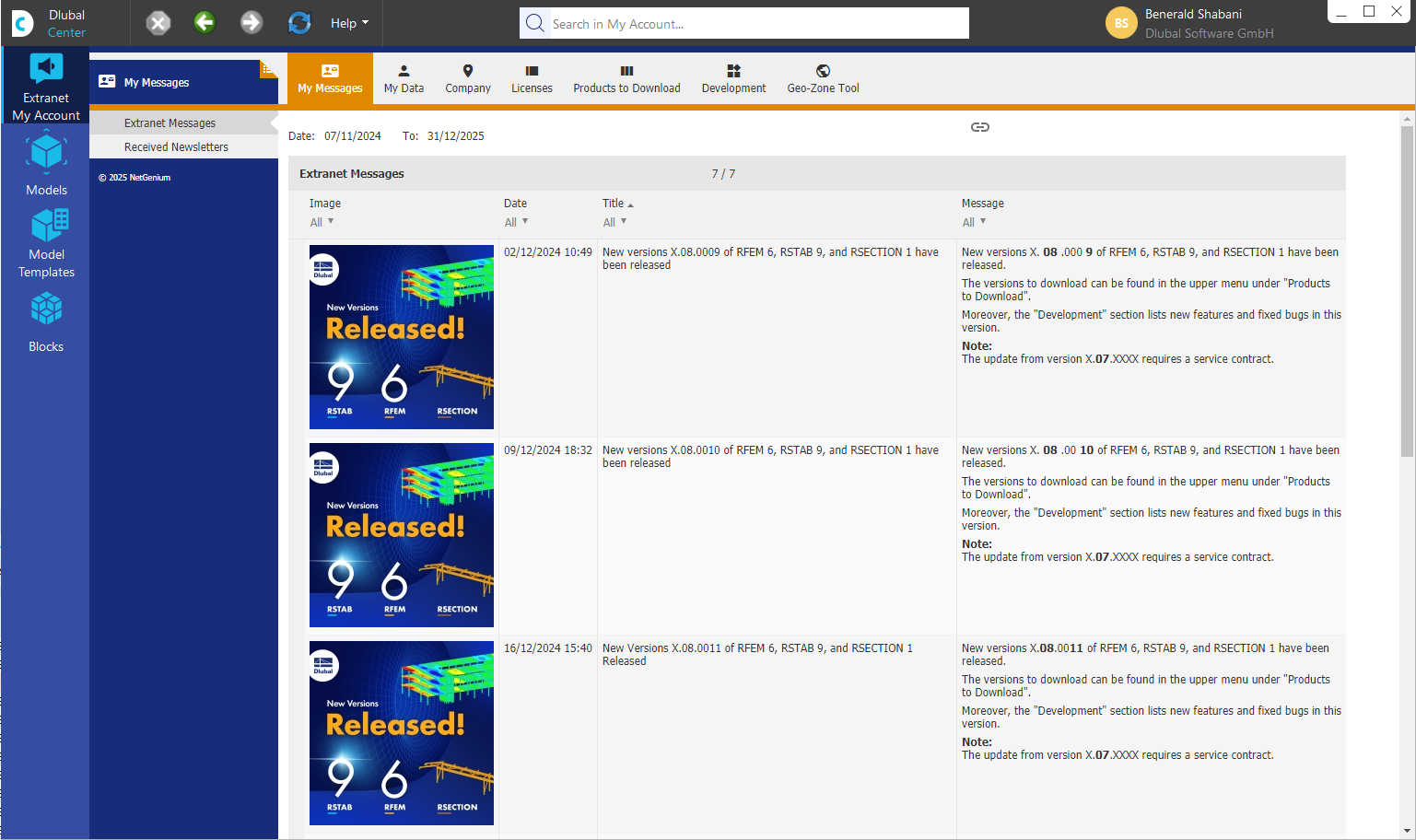Open the Models section in the sidebar
Viewport: 1416px width, 840px height.
45,164
